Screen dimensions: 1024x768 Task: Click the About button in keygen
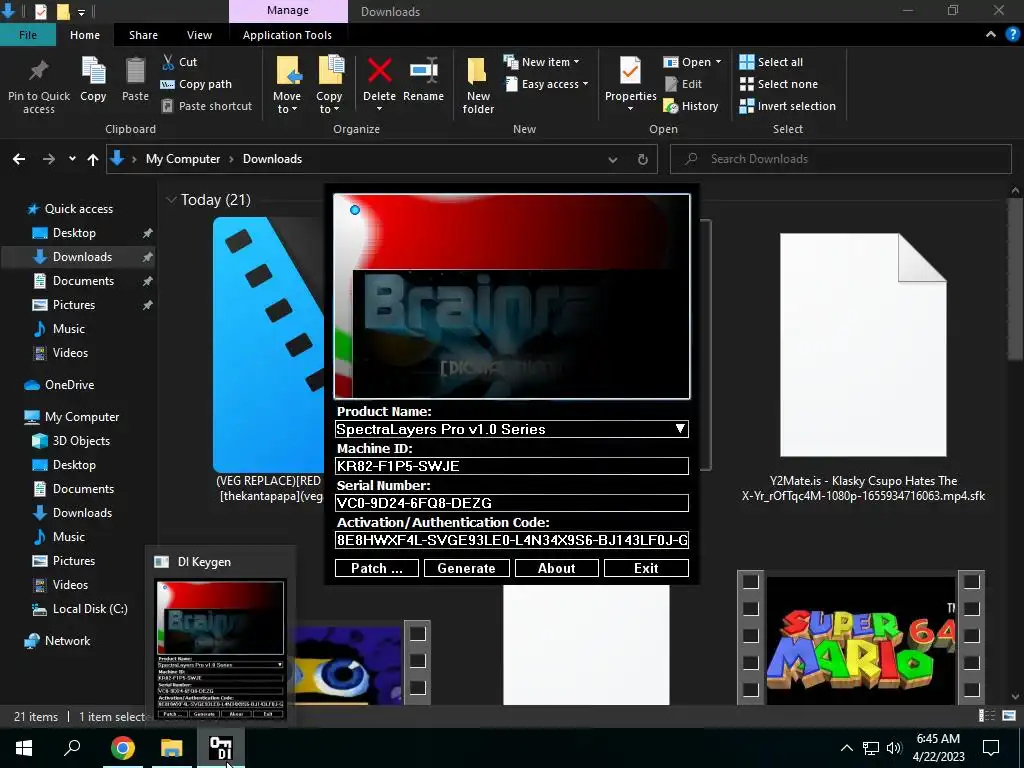click(556, 568)
